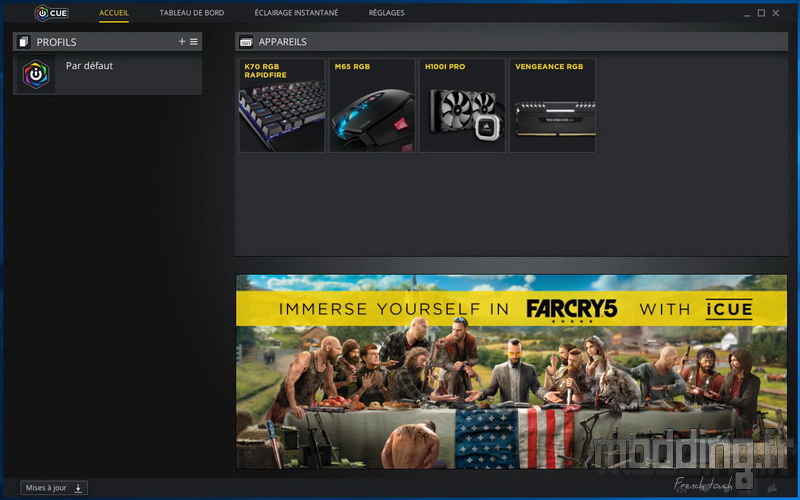The height and width of the screenshot is (500, 800).
Task: Minimize the iCUE window
Action: [746, 13]
